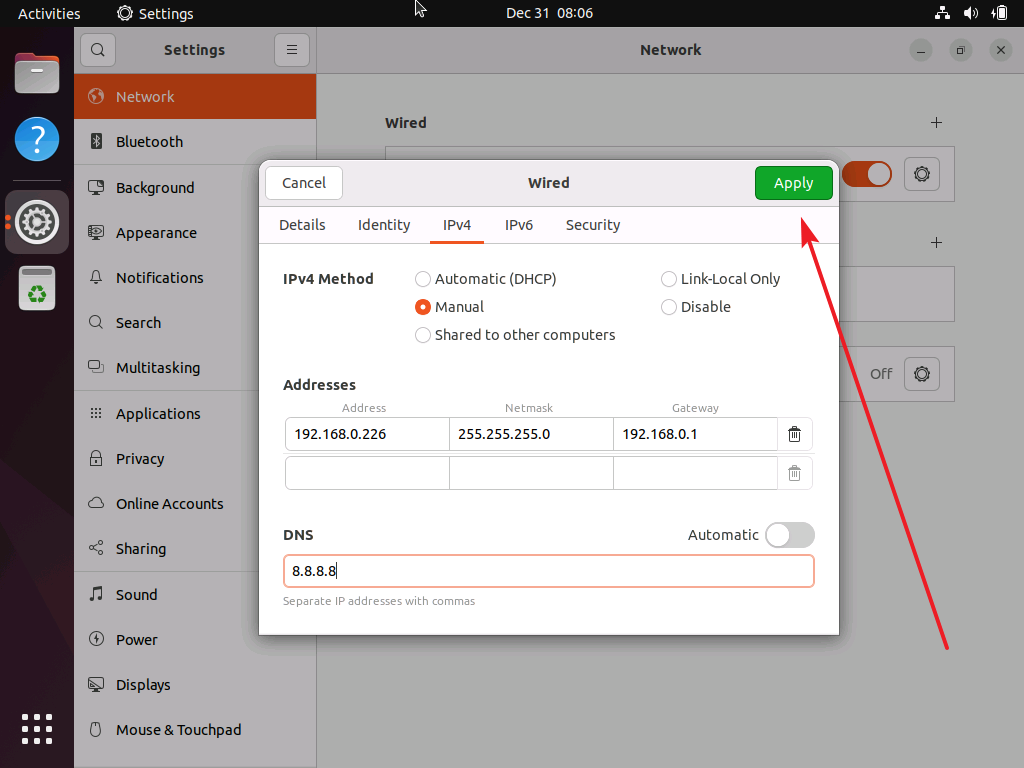Apply the wired network changes
This screenshot has height=768, width=1024.
point(793,183)
